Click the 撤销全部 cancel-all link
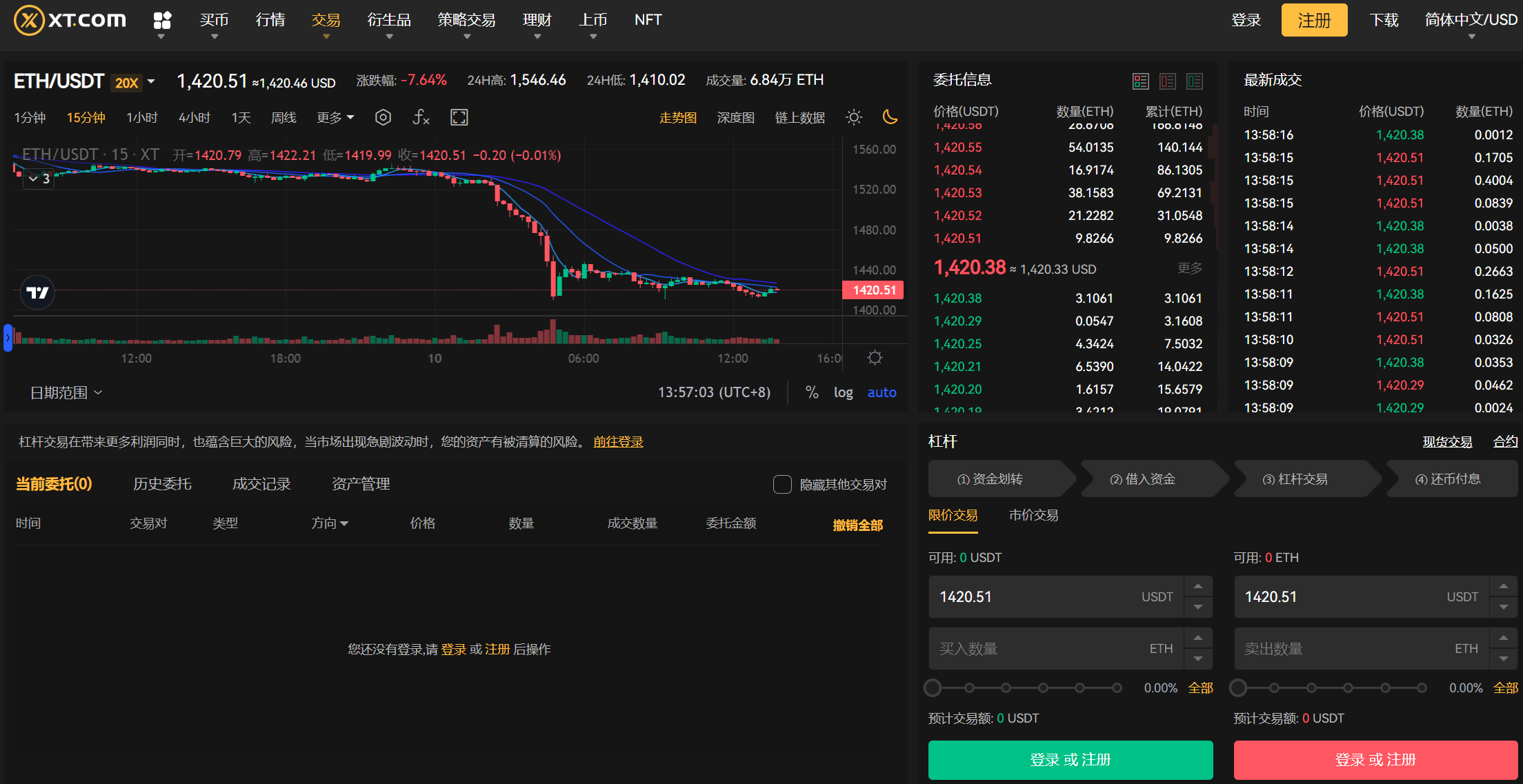1523x784 pixels. (857, 524)
